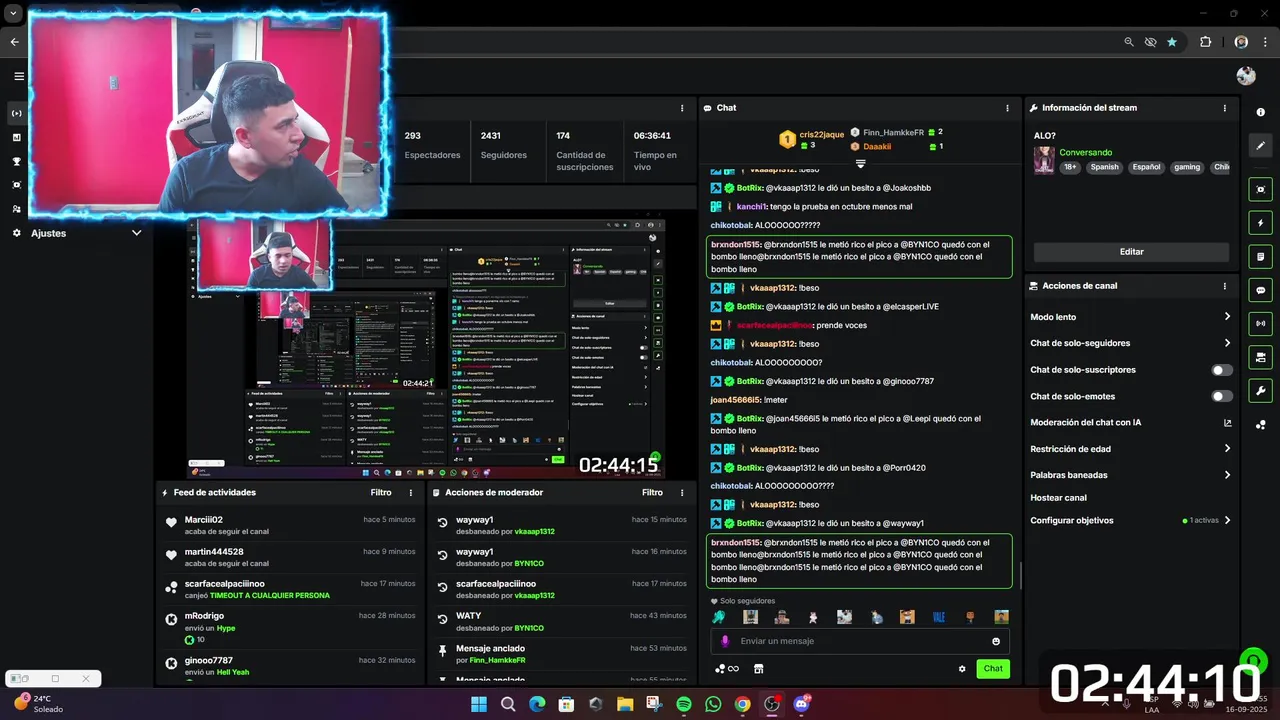Open the hamburger menu in the left sidebar
The width and height of the screenshot is (1280, 720).
pyautogui.click(x=18, y=76)
